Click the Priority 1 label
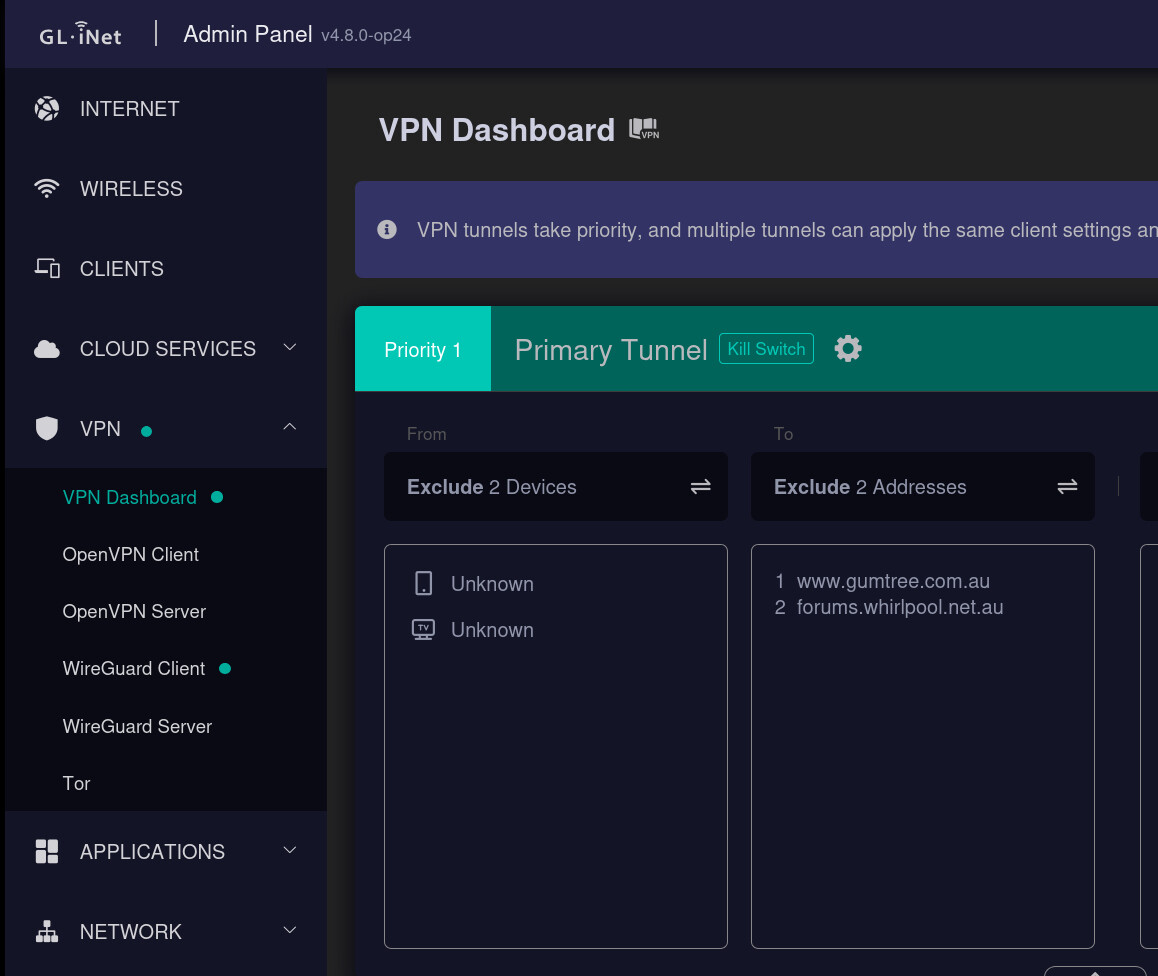1158x976 pixels. (422, 349)
